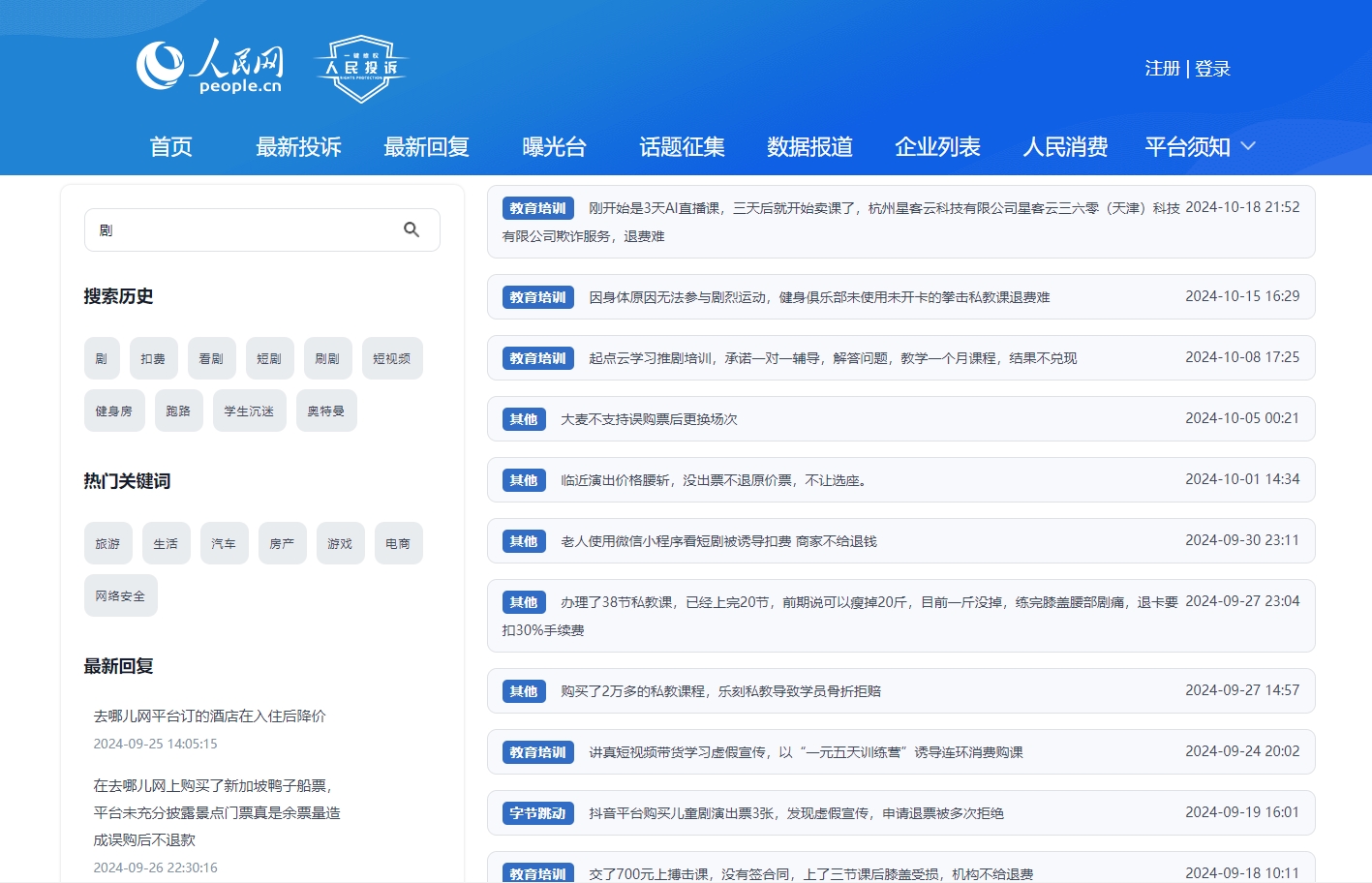Open the 曝光台 tab
The height and width of the screenshot is (883, 1372).
click(x=554, y=146)
